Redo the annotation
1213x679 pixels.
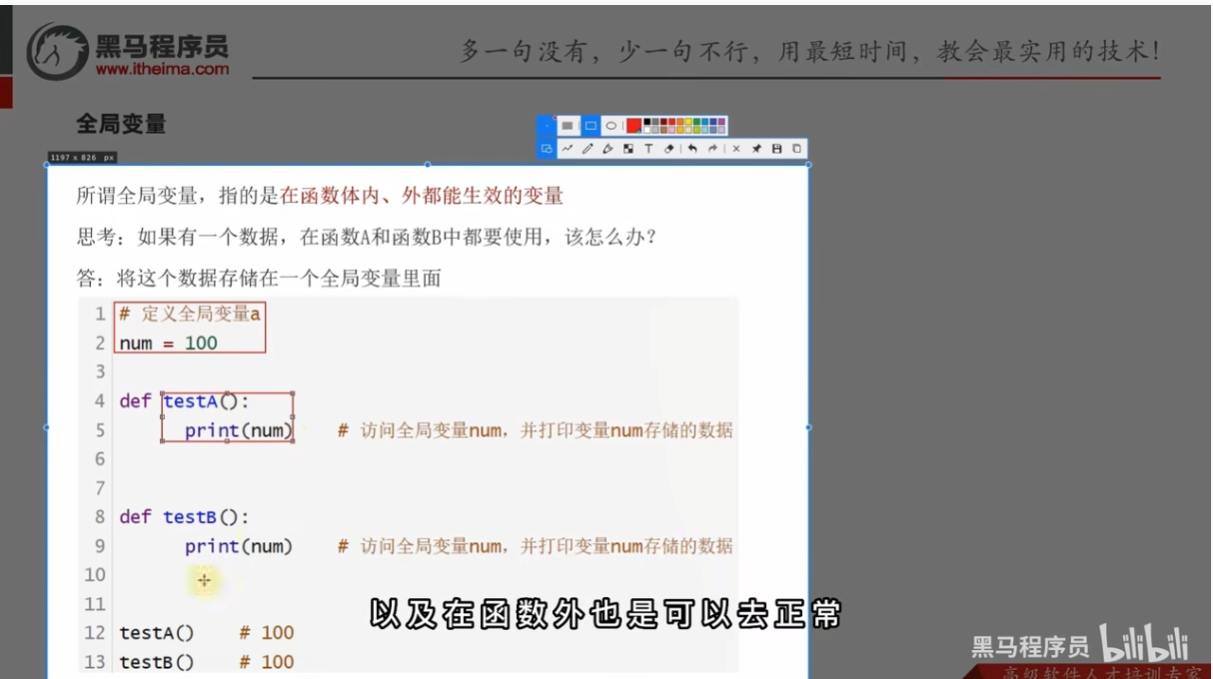713,148
